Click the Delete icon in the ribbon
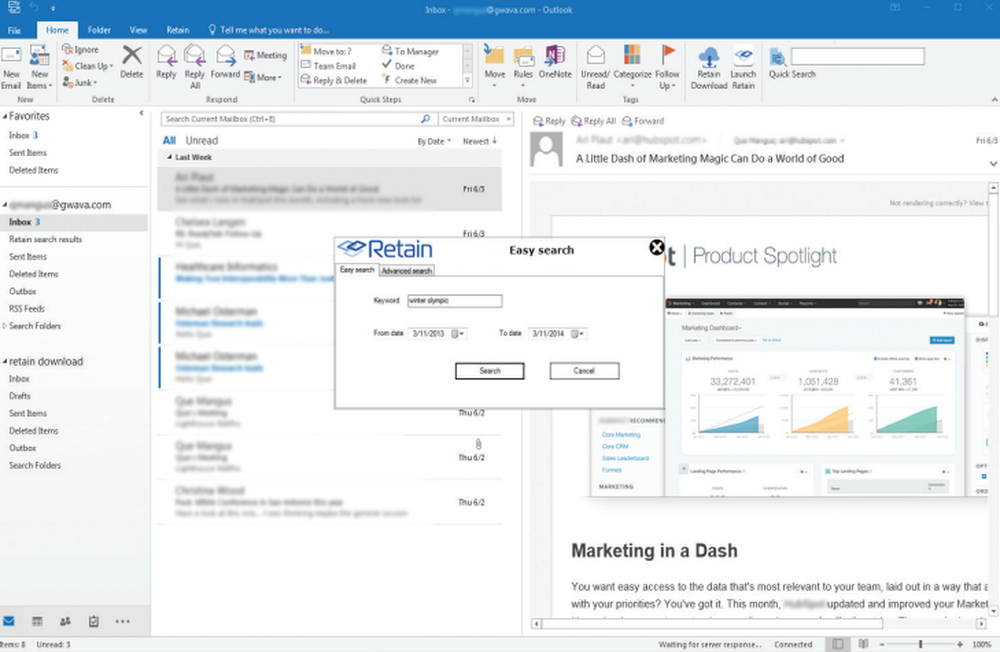 131,60
